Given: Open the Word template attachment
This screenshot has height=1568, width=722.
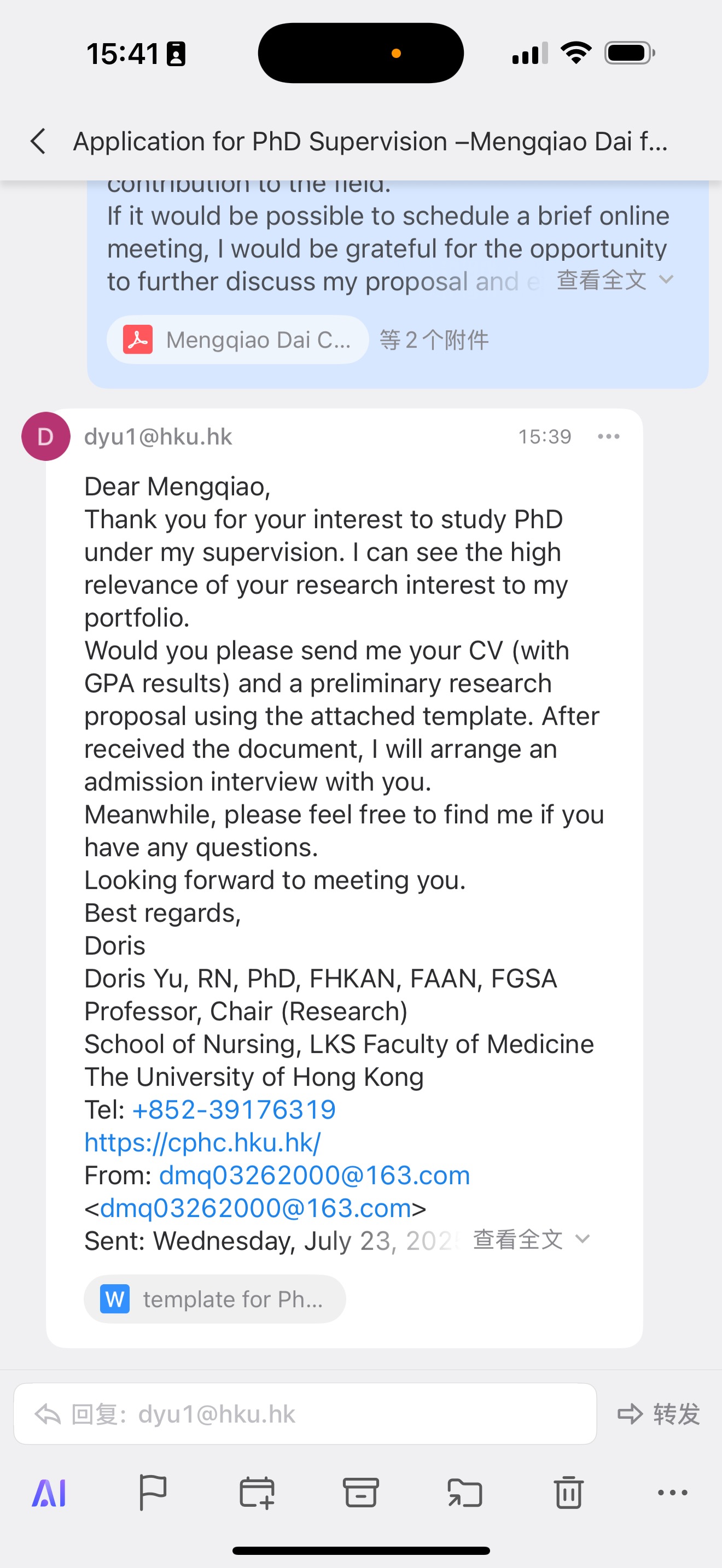Looking at the screenshot, I should (214, 1299).
